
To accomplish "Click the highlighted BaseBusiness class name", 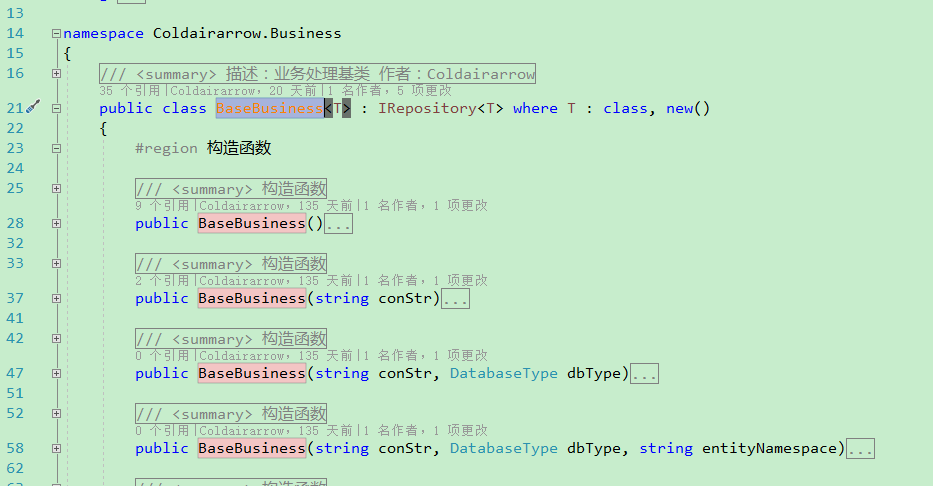I will pos(269,108).
